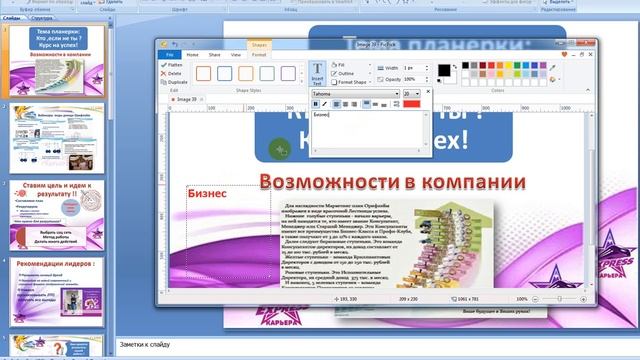Click the Insert Text tool
This screenshot has height=360, width=640.
tap(317, 73)
